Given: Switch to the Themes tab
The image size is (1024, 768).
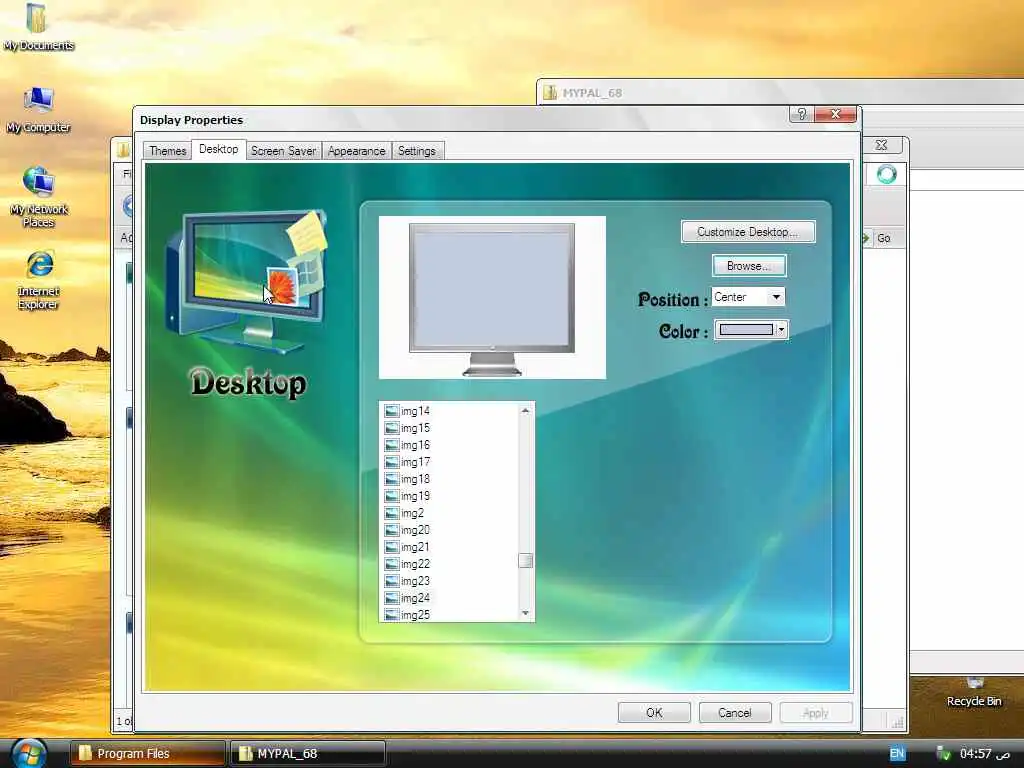Looking at the screenshot, I should click(x=167, y=151).
